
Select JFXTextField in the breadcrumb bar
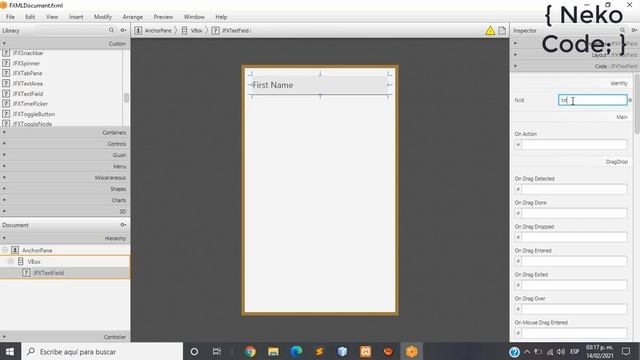(x=231, y=31)
